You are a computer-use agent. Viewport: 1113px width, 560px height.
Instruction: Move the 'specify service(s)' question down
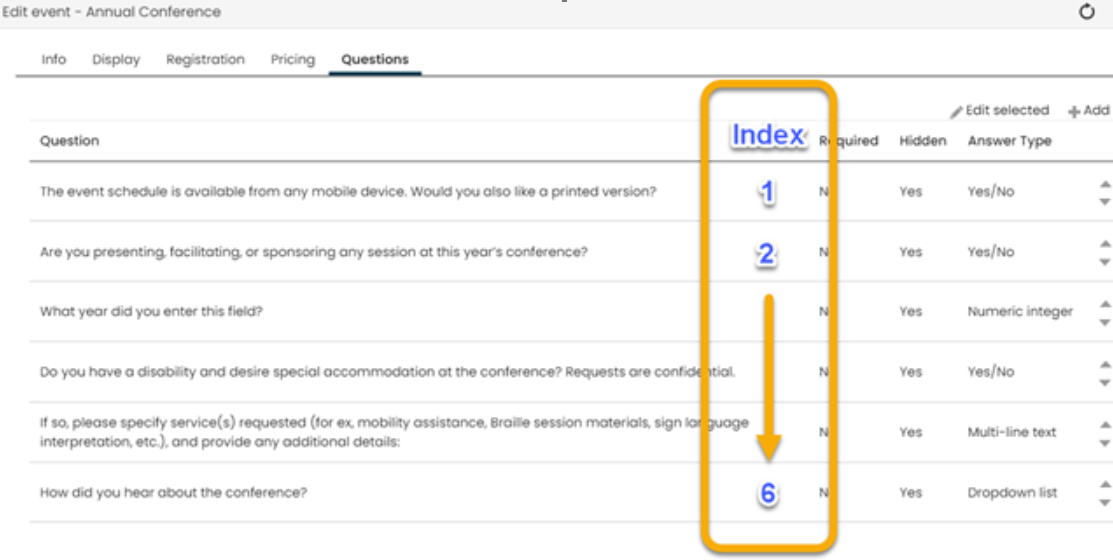1104,442
